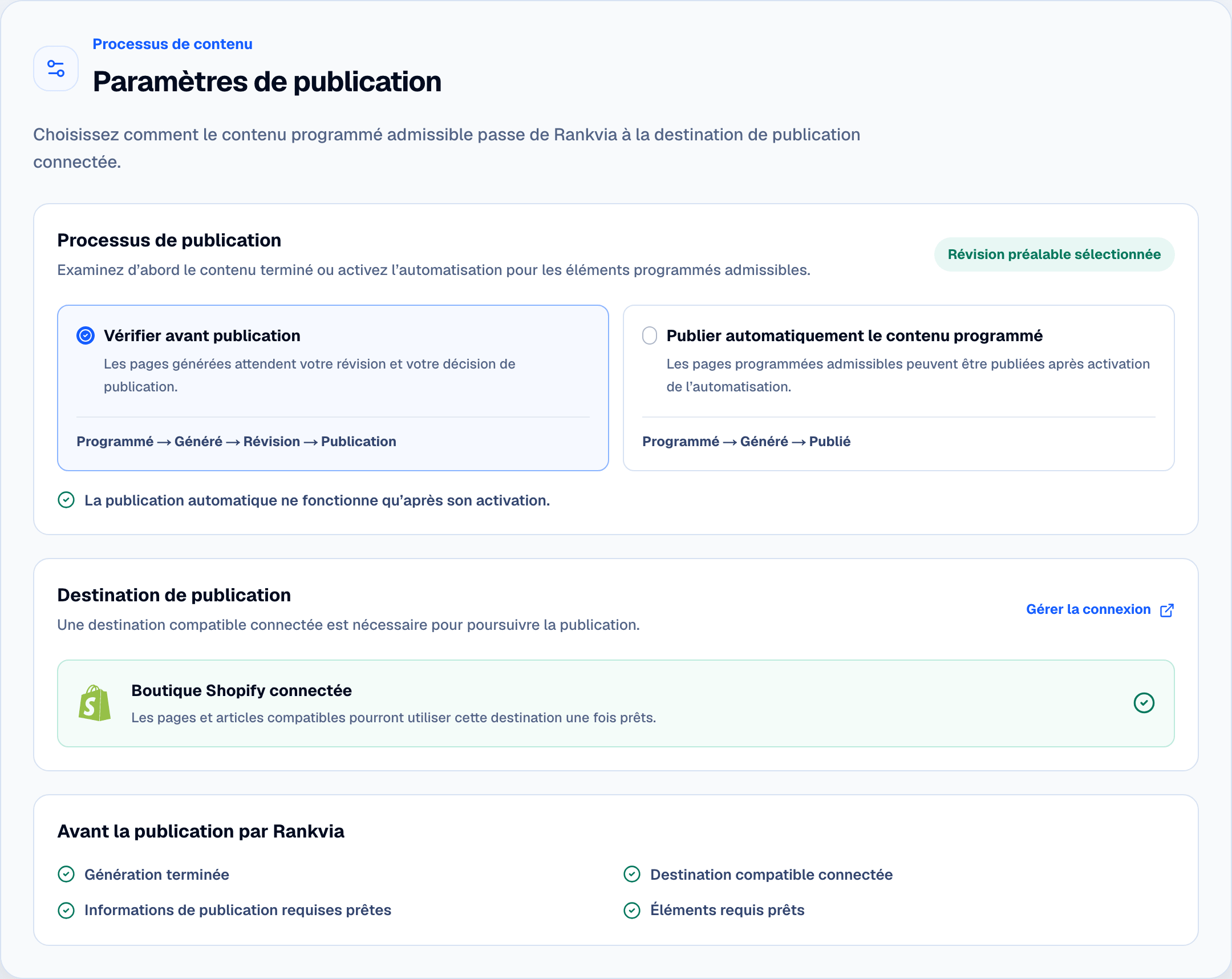The width and height of the screenshot is (1232, 979).
Task: Click the Shopify bag logo icon
Action: [x=95, y=703]
